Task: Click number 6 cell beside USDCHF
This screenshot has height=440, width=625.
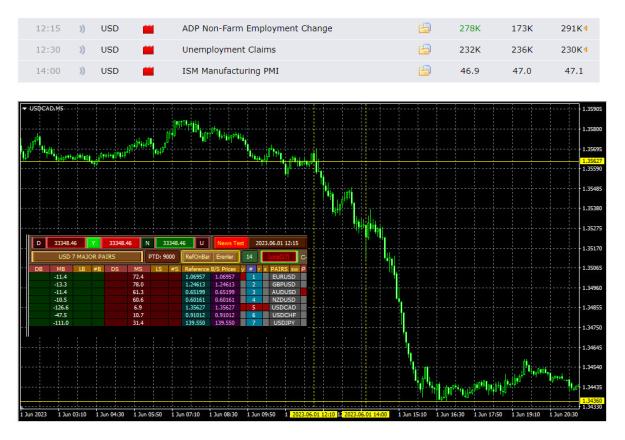Action: 254,315
